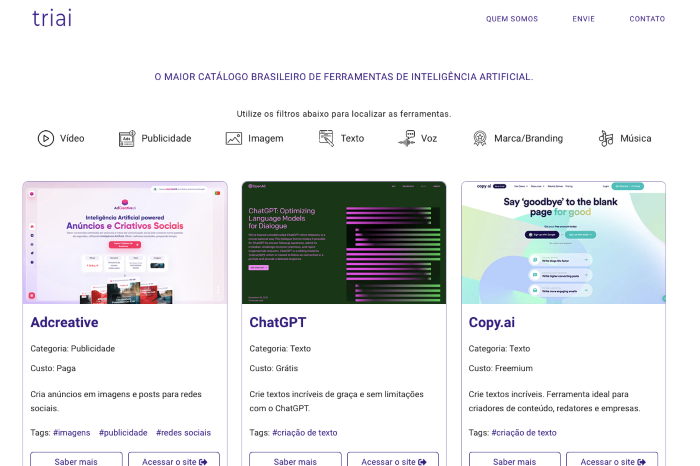The width and height of the screenshot is (700, 466).
Task: Select ChatGPT's #criação de texto tag
Action: tap(305, 433)
